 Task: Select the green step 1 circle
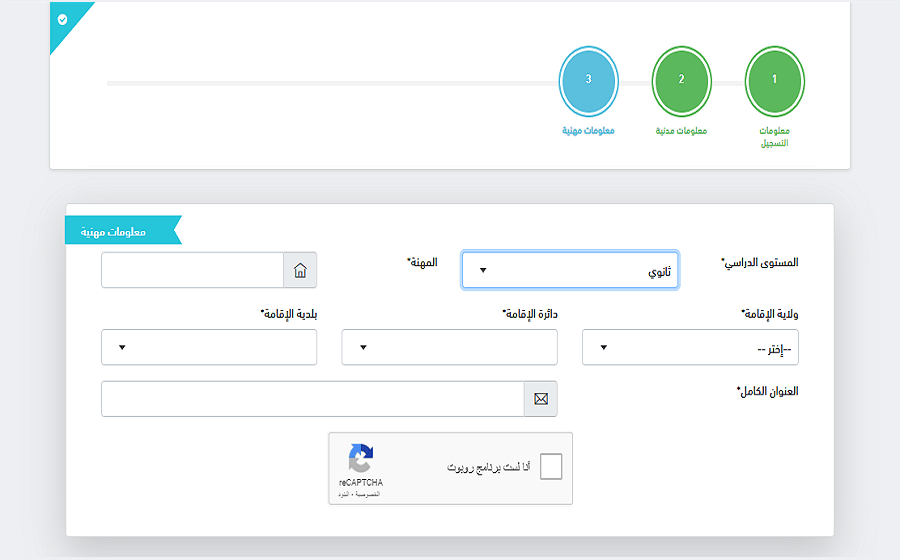tap(774, 79)
